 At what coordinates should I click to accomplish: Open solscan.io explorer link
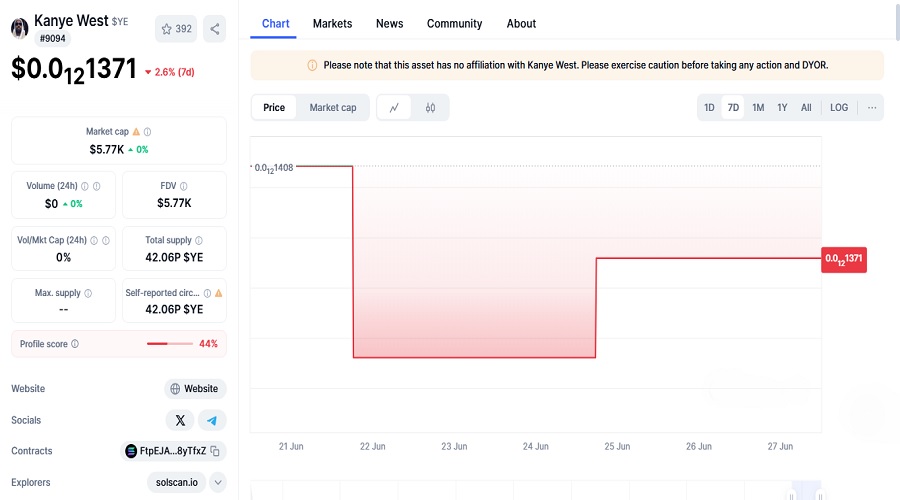175,483
